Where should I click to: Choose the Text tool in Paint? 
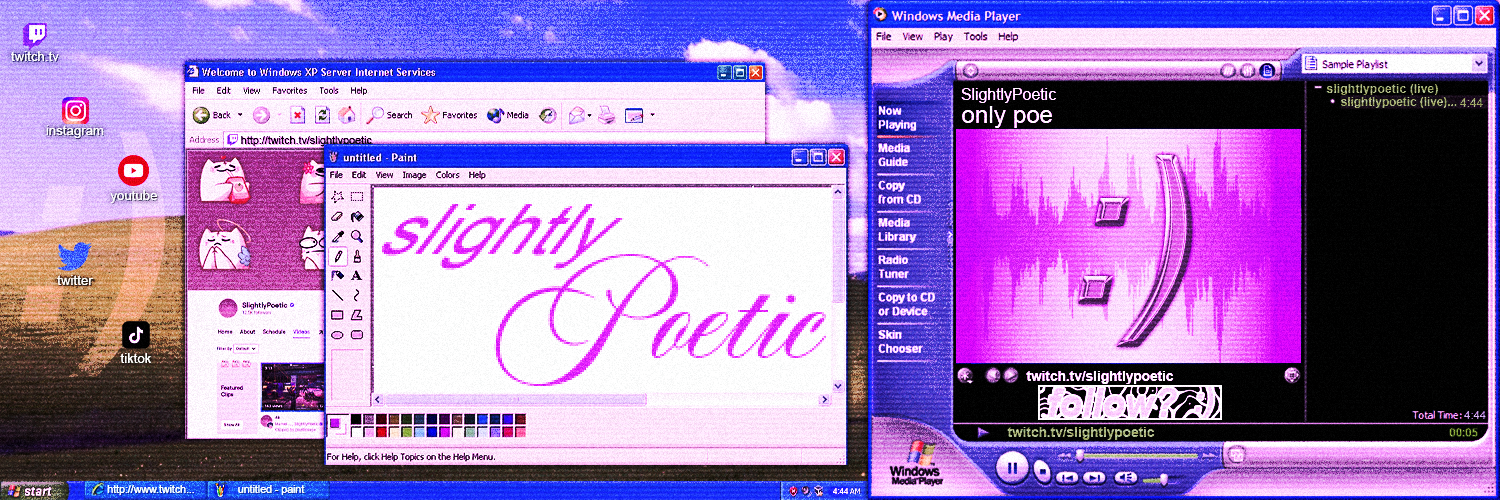pyautogui.click(x=357, y=275)
